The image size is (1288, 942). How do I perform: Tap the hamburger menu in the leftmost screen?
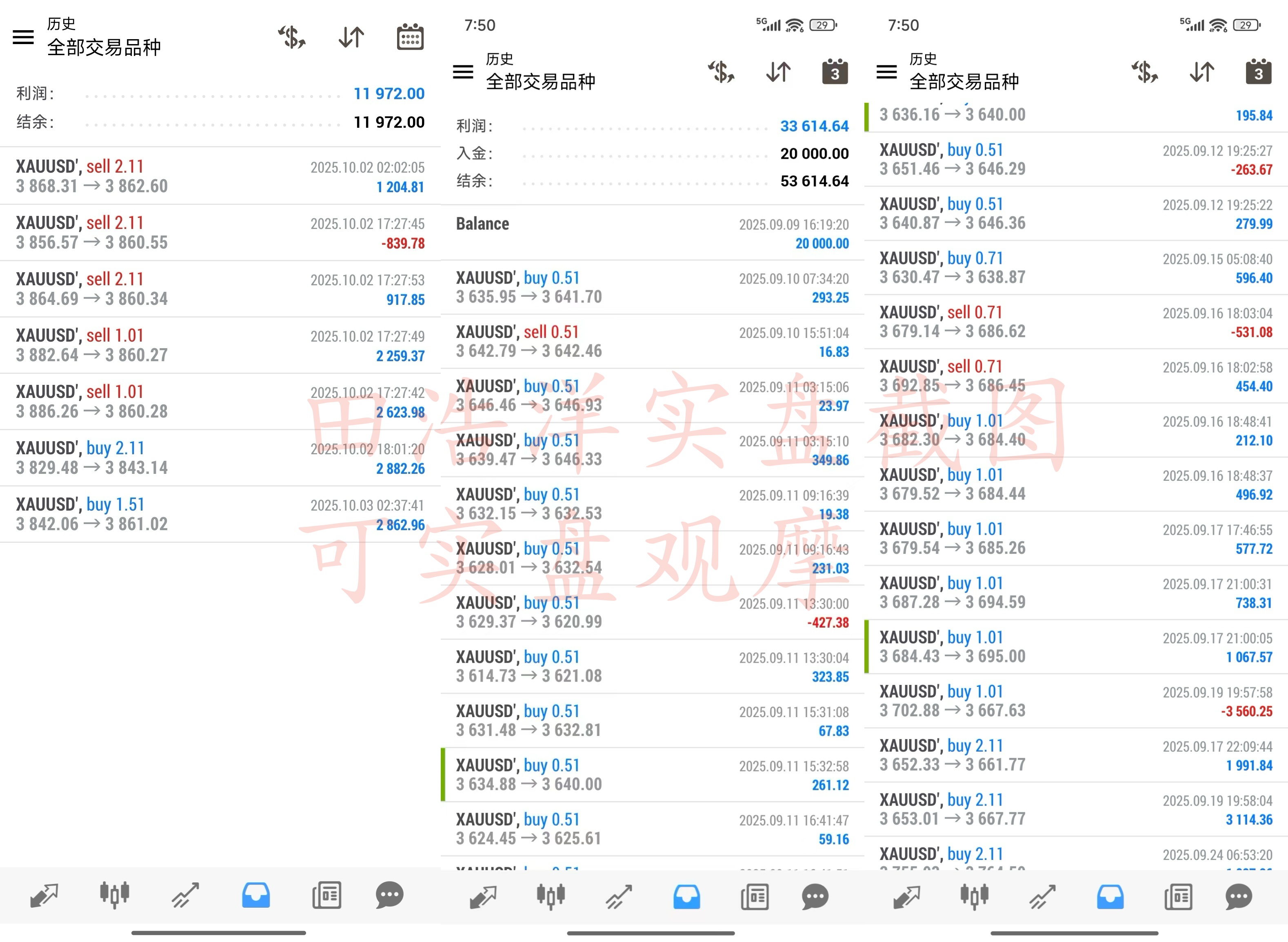tap(23, 37)
